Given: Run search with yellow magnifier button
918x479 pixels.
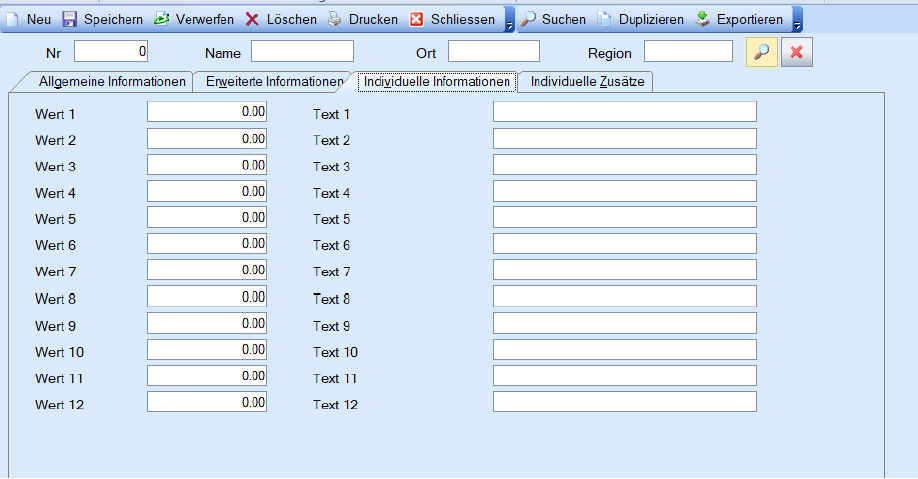Looking at the screenshot, I should pyautogui.click(x=762, y=52).
